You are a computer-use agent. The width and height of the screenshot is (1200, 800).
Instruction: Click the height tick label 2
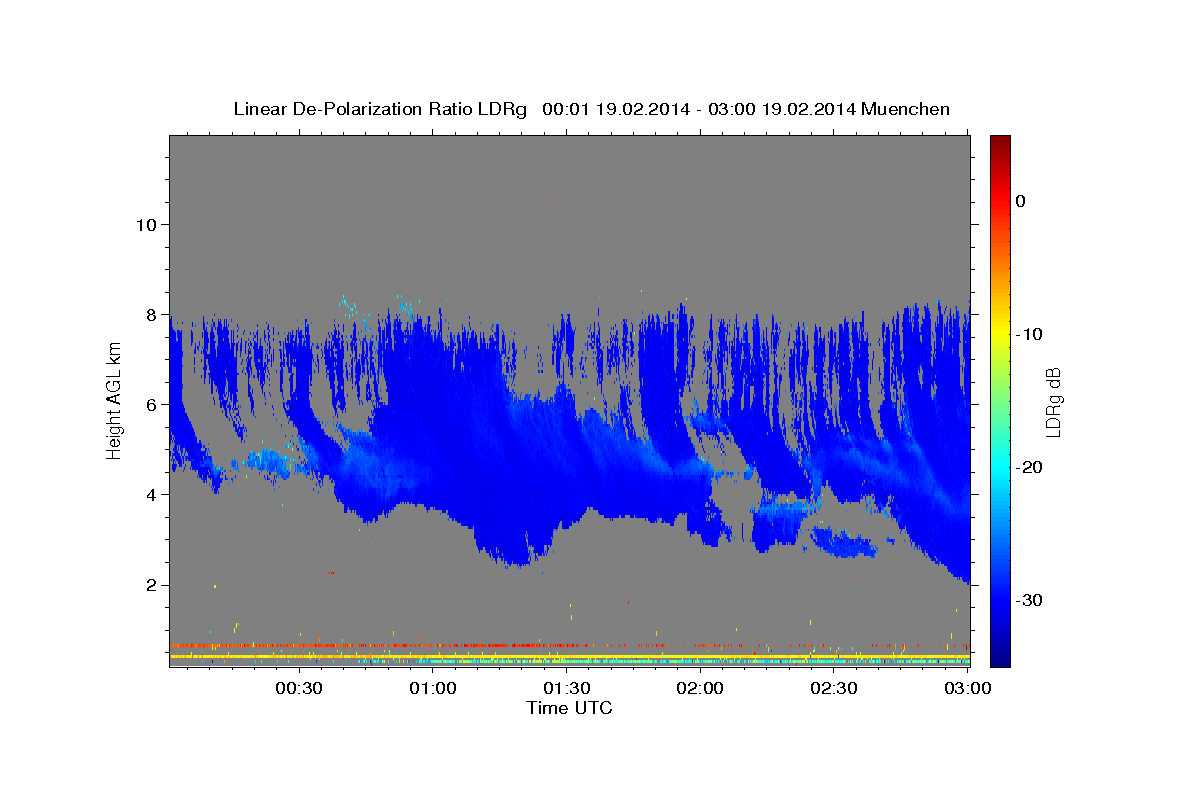click(x=150, y=585)
